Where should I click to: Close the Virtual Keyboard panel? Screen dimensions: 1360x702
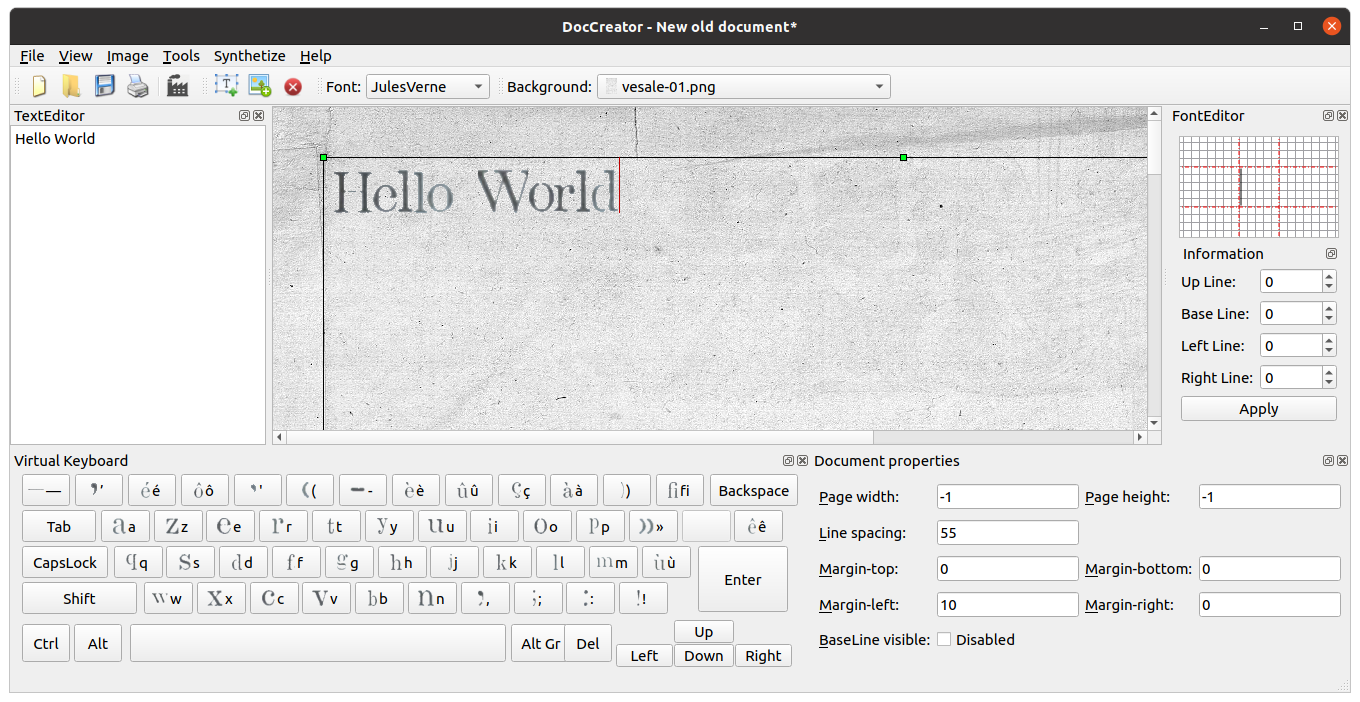(802, 461)
